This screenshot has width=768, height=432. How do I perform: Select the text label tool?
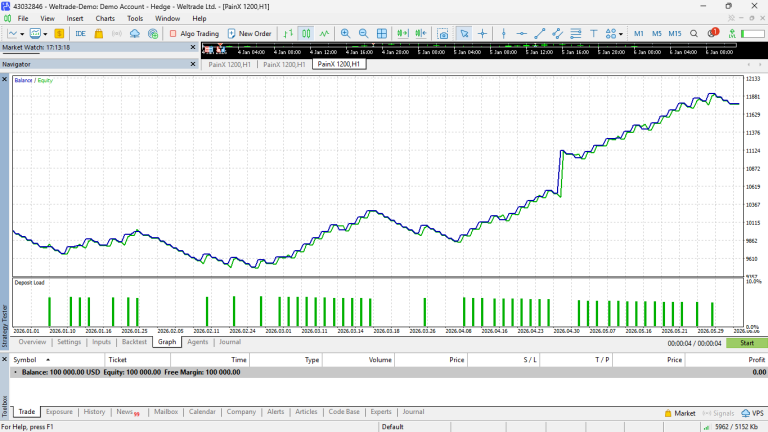click(x=594, y=34)
